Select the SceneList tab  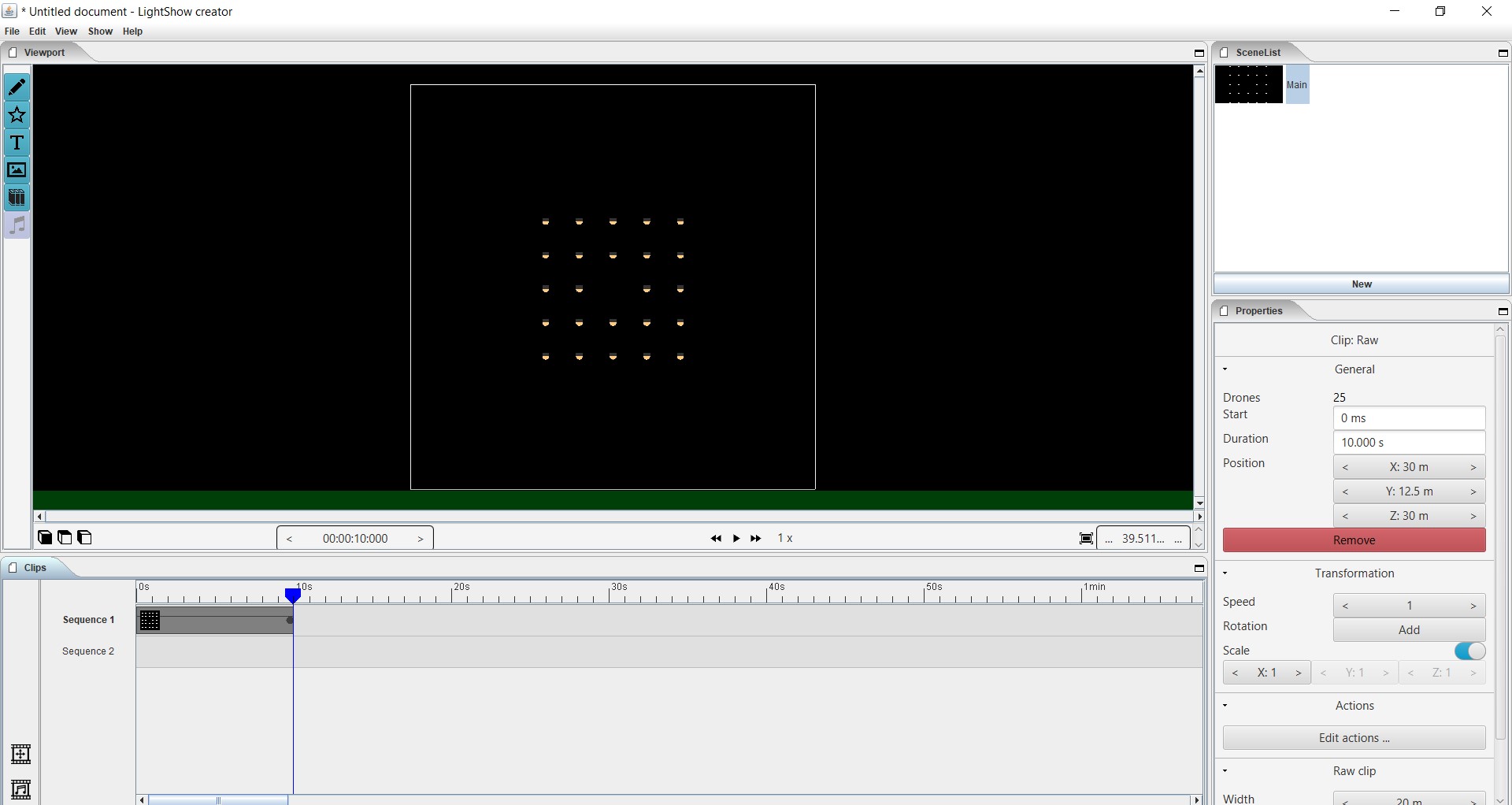pos(1258,53)
